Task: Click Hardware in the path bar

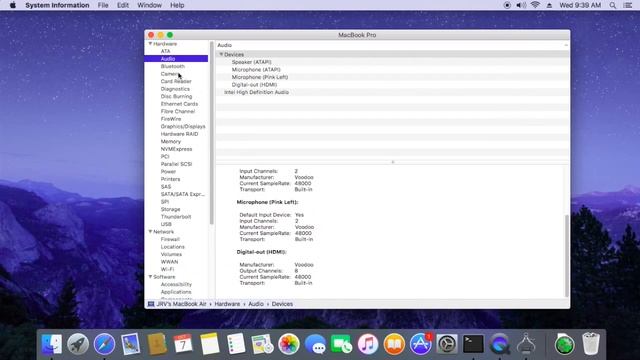Action: 227,304
